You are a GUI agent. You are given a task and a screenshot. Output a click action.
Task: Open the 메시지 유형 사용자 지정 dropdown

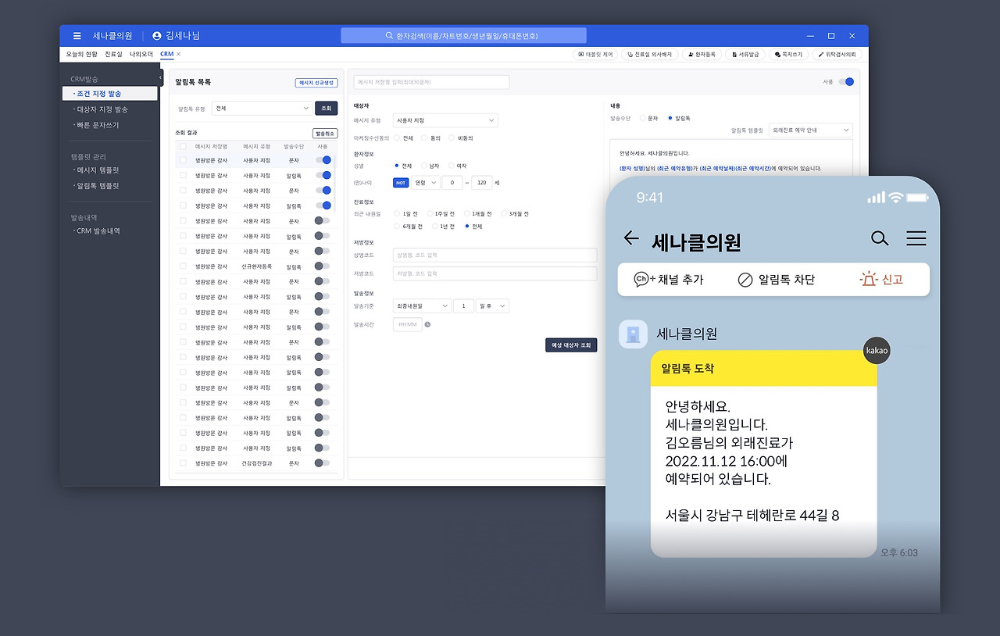pos(445,120)
